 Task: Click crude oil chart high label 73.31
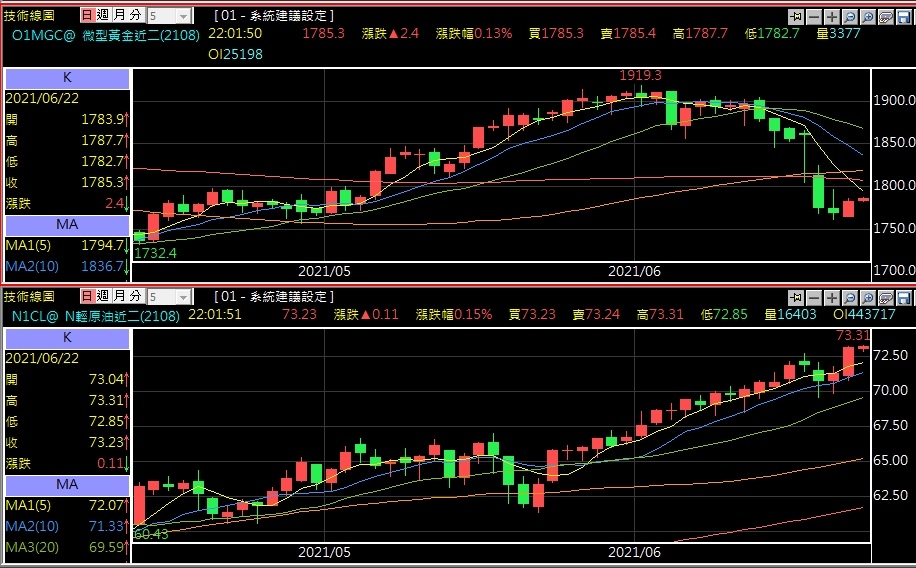pyautogui.click(x=853, y=335)
